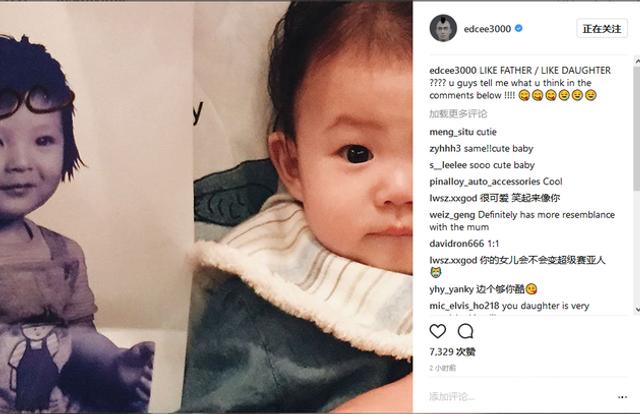Open weiz_geng commenter profile

point(452,215)
